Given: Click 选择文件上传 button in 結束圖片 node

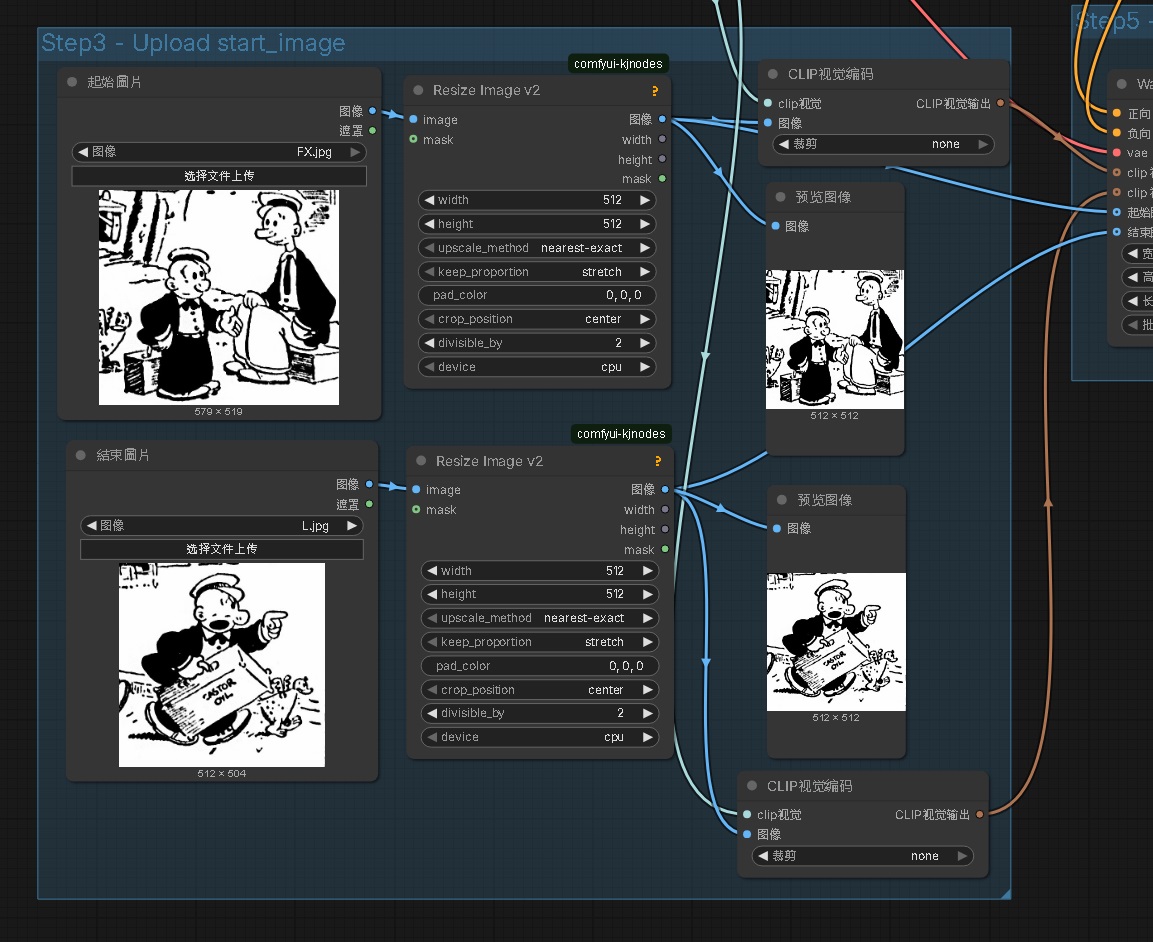Looking at the screenshot, I should pyautogui.click(x=221, y=549).
